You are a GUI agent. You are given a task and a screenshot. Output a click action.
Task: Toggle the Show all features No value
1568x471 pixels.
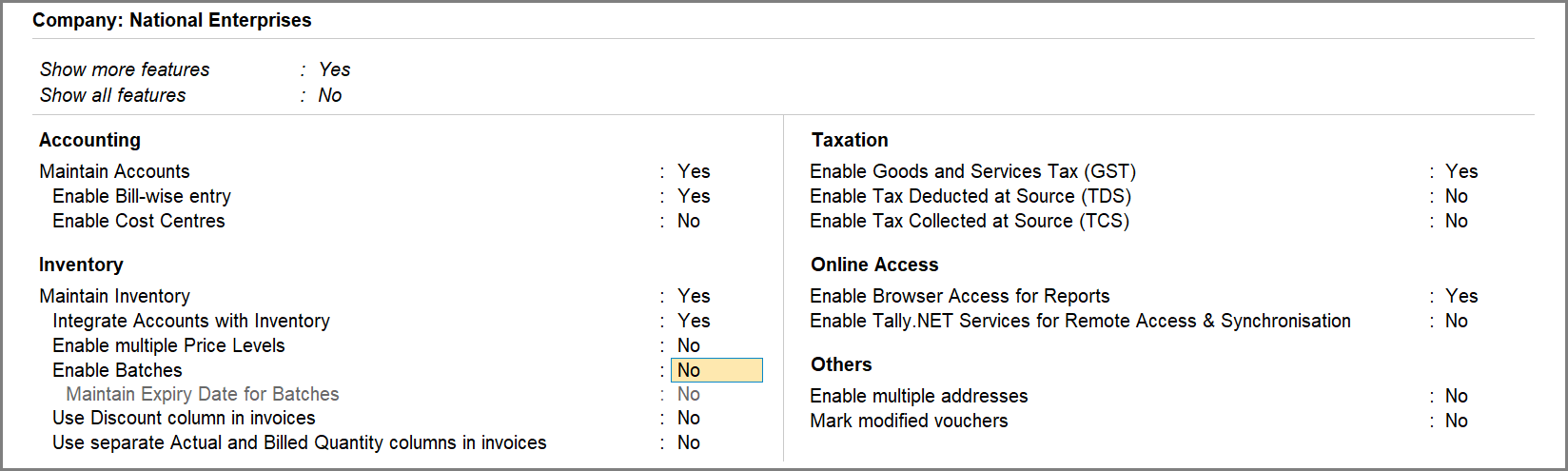(x=329, y=95)
